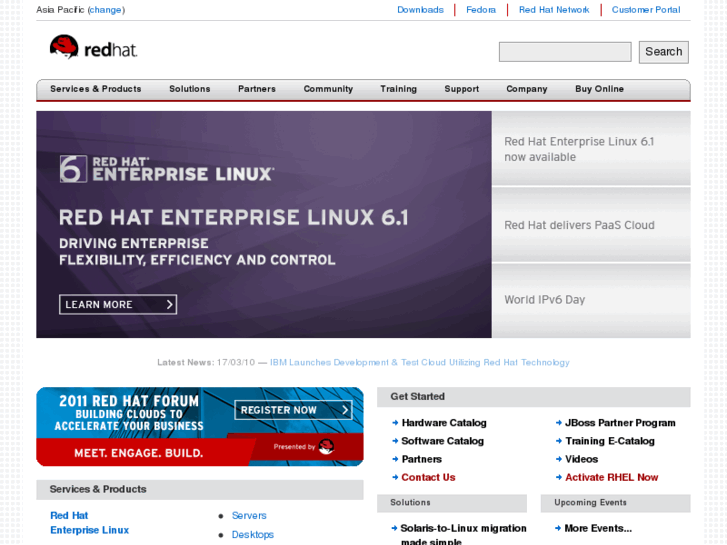Click the Search button
The image size is (727, 545).
click(663, 52)
